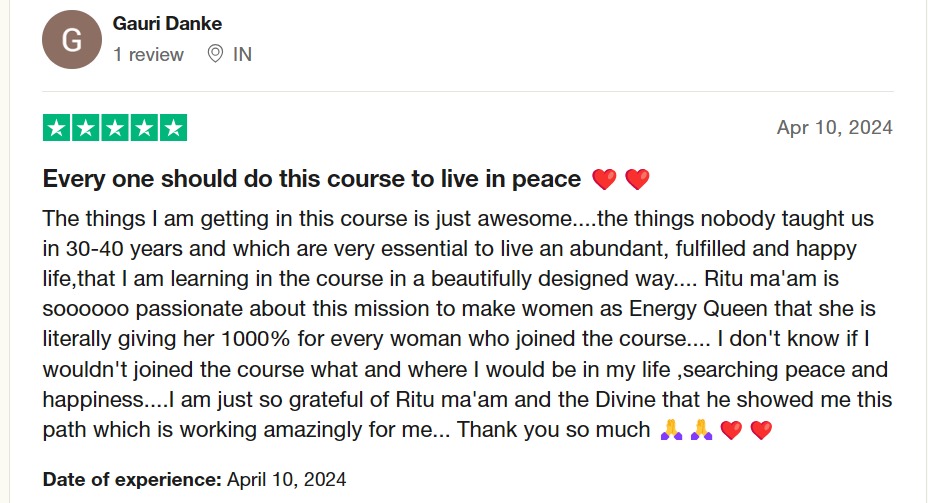
Task: Select the "IN" country label
Action: 242,55
